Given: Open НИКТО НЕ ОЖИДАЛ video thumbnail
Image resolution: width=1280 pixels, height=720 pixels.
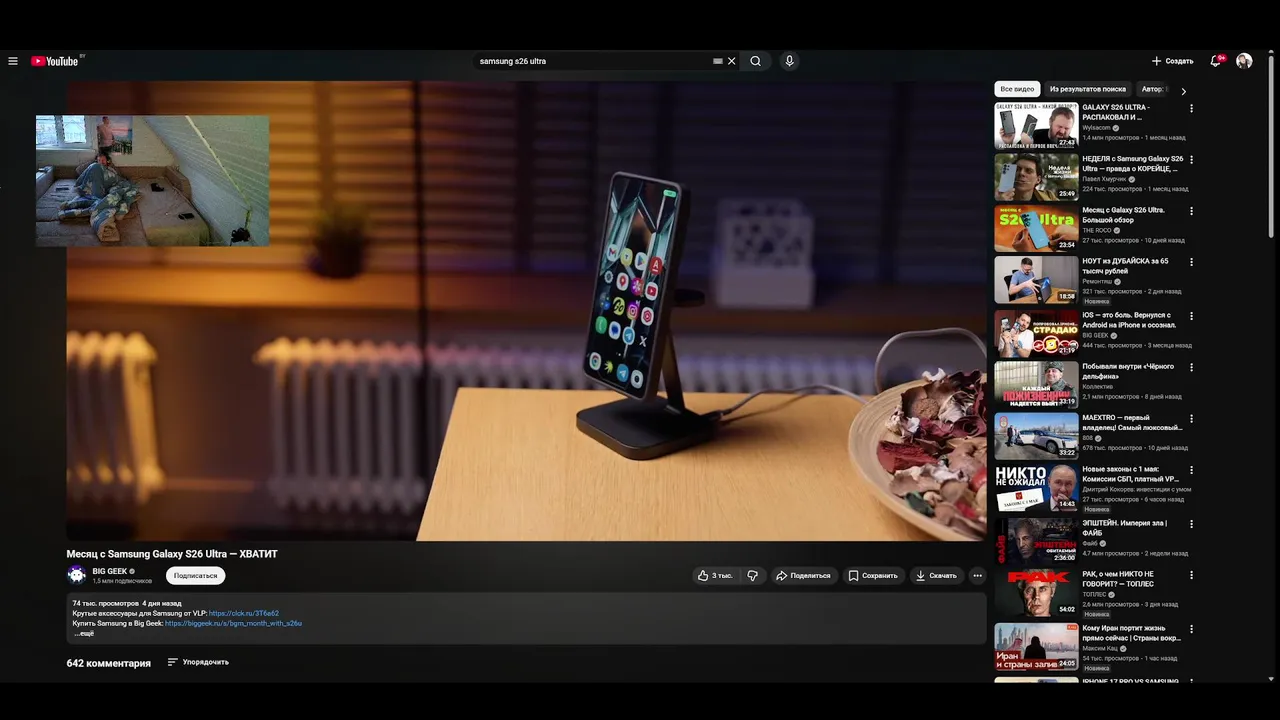Looking at the screenshot, I should tap(1036, 487).
